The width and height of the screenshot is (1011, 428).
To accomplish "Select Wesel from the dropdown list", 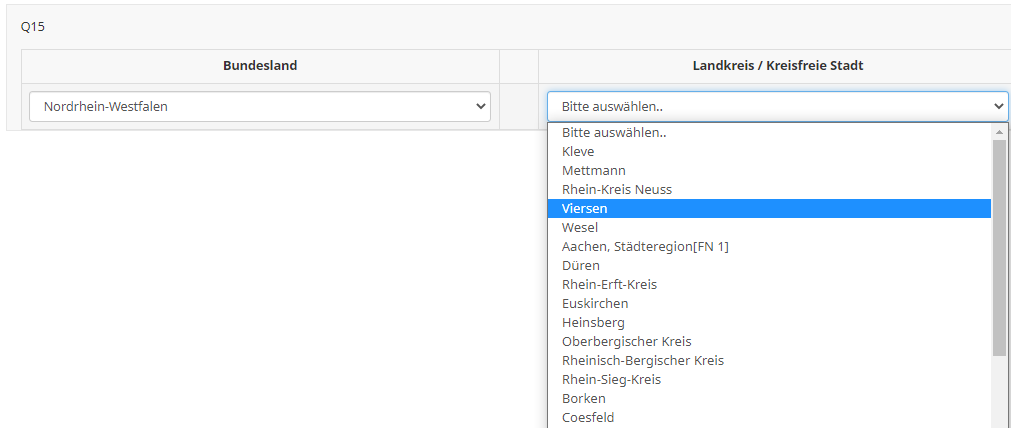I will (x=580, y=227).
